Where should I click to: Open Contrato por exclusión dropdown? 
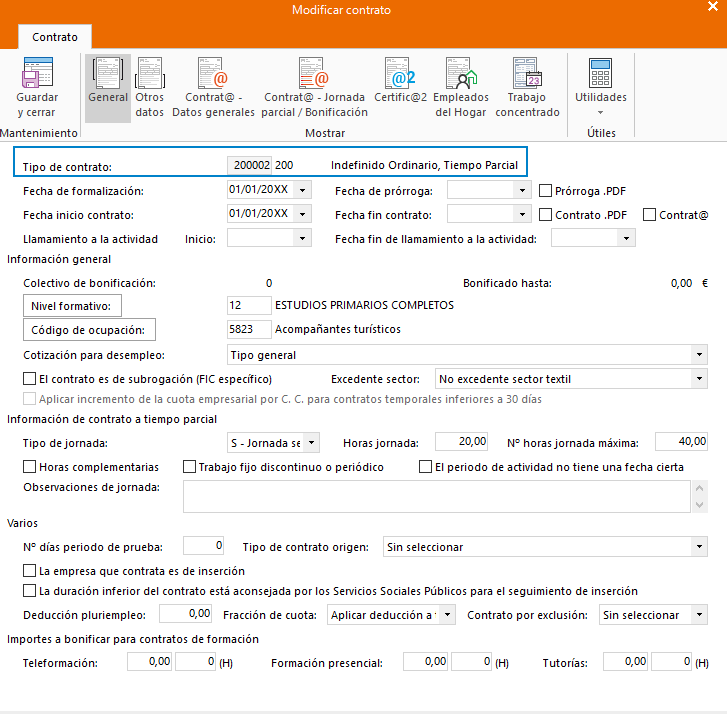(x=699, y=615)
